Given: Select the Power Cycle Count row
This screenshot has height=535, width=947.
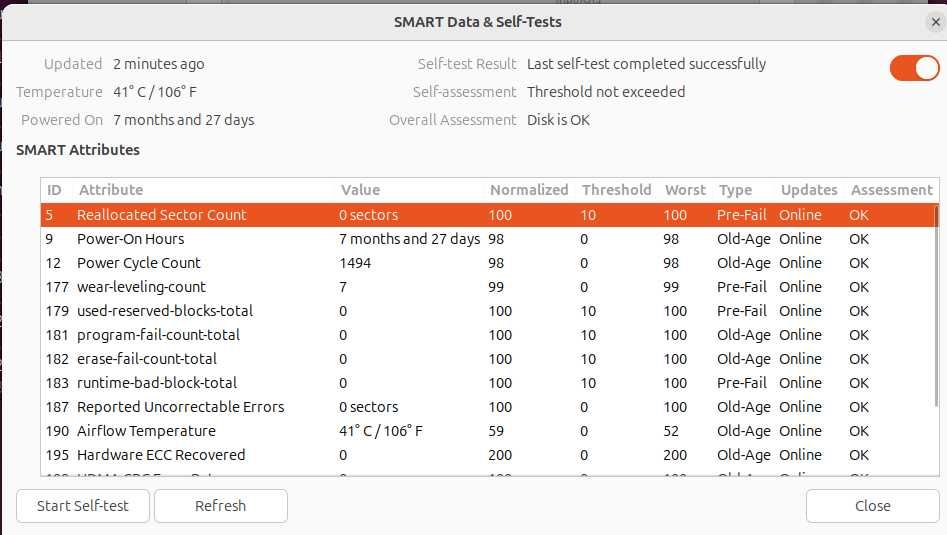Looking at the screenshot, I should coord(139,263).
